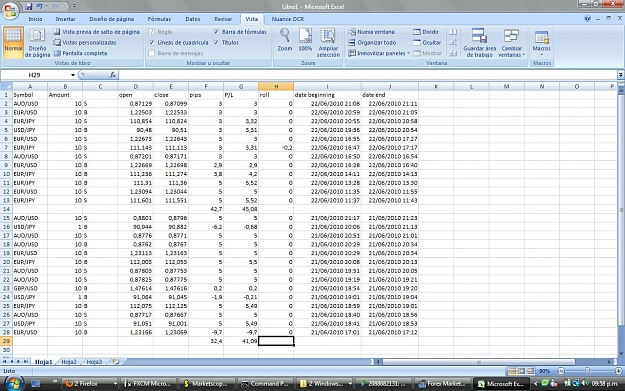Click the 90% zoom level

pos(544,371)
